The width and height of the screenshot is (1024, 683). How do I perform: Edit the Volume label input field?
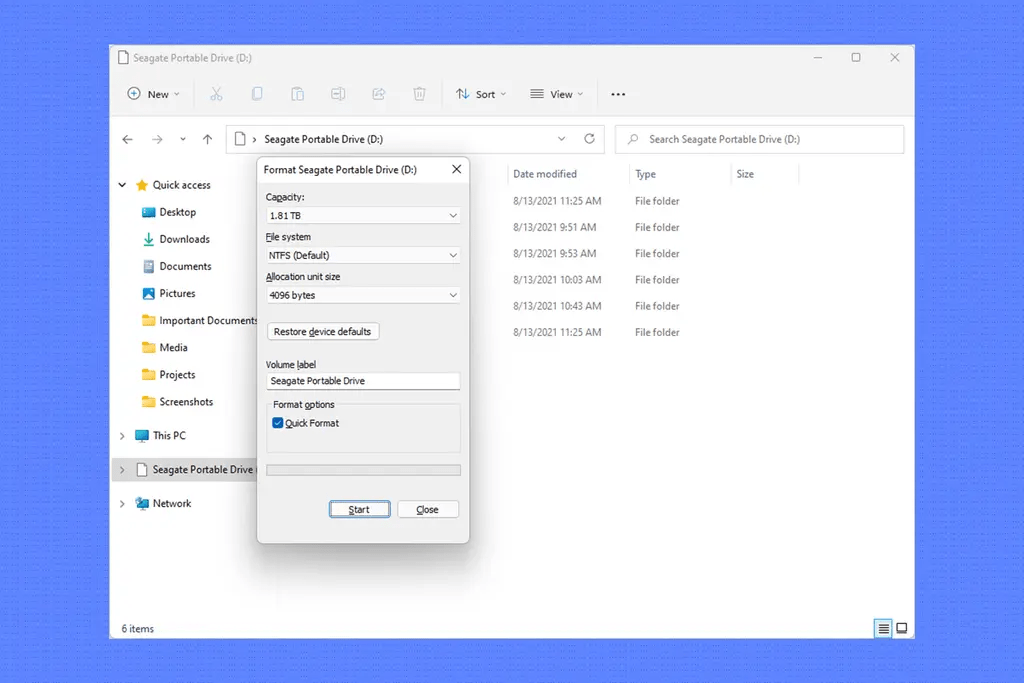[362, 381]
